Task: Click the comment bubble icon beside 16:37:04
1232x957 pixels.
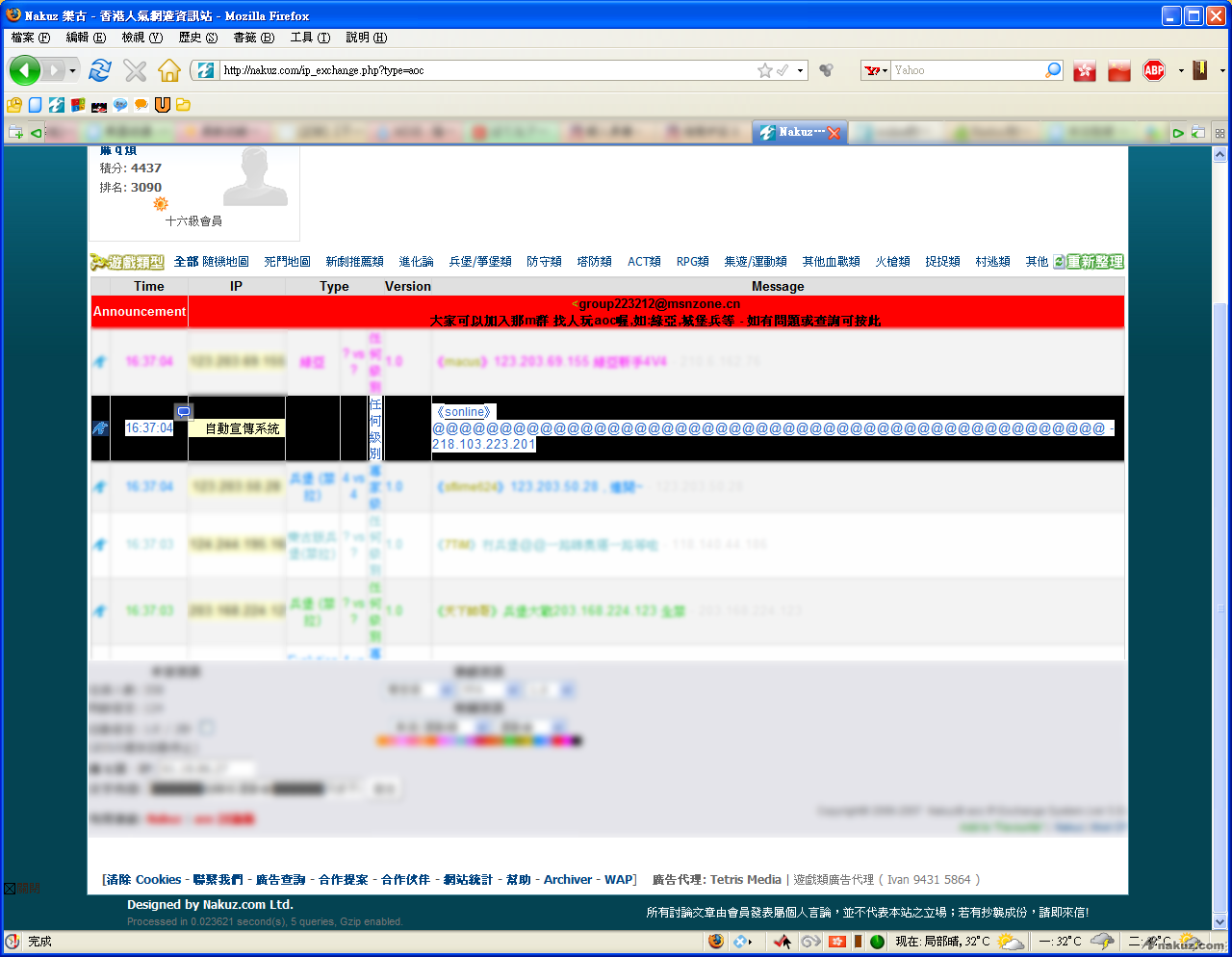Action: [184, 411]
